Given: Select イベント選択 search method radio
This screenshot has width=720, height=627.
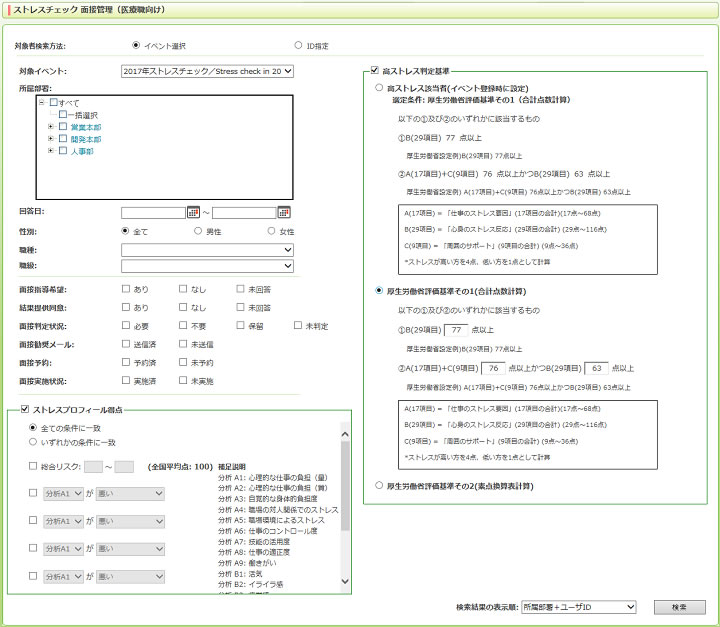Looking at the screenshot, I should tap(135, 45).
